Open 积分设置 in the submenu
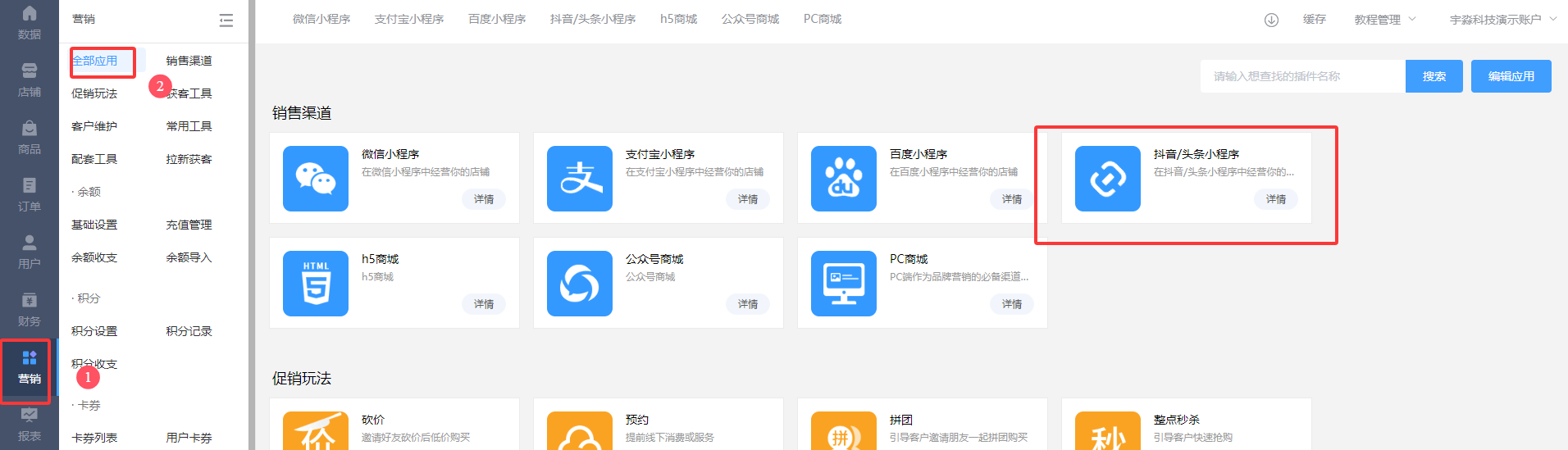Screen dimensions: 1568x450 pos(94,331)
